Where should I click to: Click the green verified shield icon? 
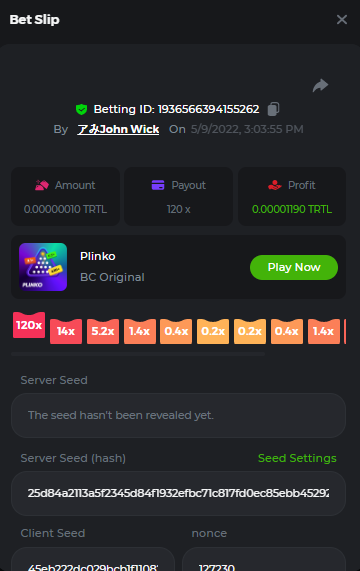[82, 109]
